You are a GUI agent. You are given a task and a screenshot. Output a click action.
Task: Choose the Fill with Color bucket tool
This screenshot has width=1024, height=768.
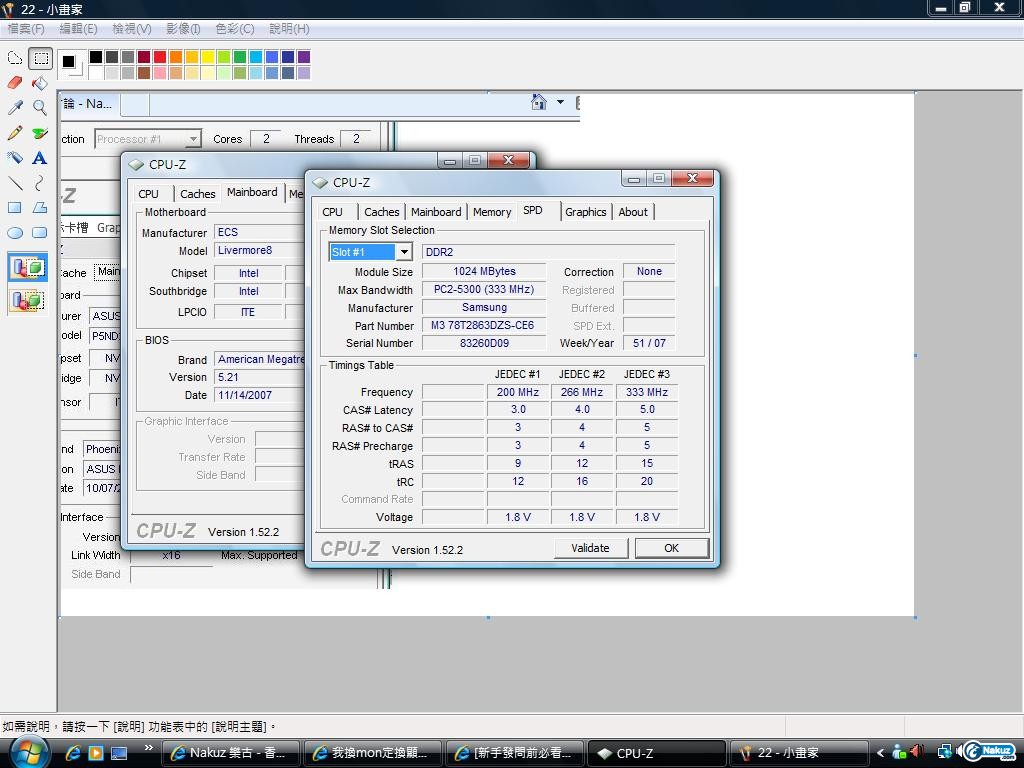(x=40, y=83)
